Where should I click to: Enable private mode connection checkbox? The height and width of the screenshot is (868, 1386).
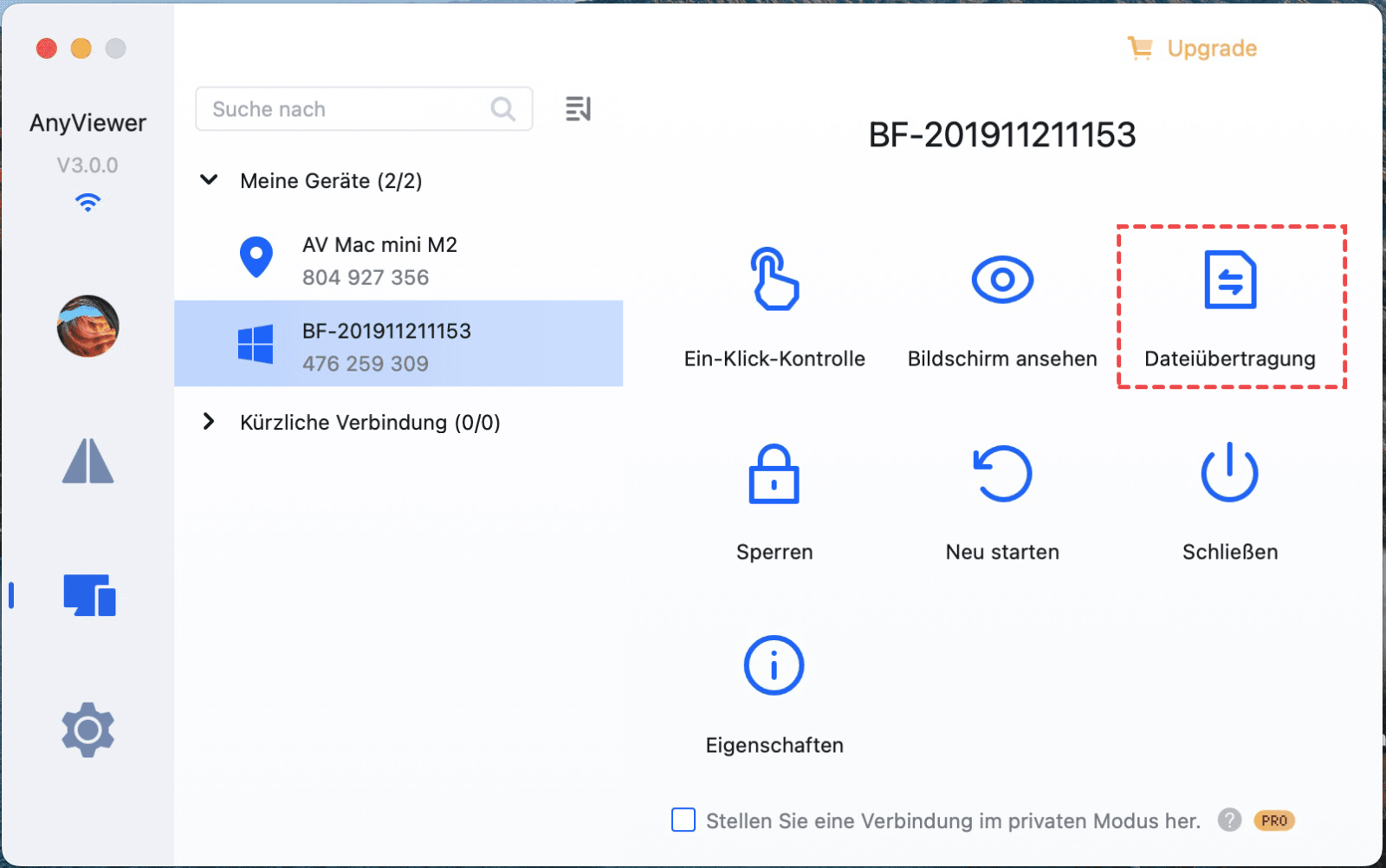click(x=683, y=819)
